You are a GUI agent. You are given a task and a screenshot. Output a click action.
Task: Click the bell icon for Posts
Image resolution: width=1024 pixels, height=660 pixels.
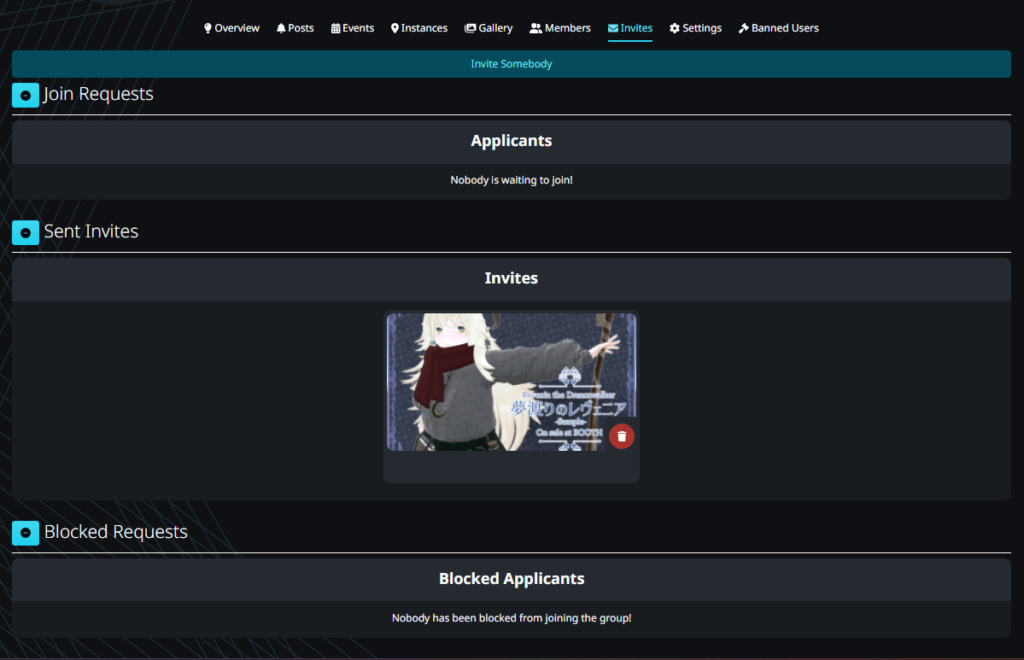tap(281, 28)
